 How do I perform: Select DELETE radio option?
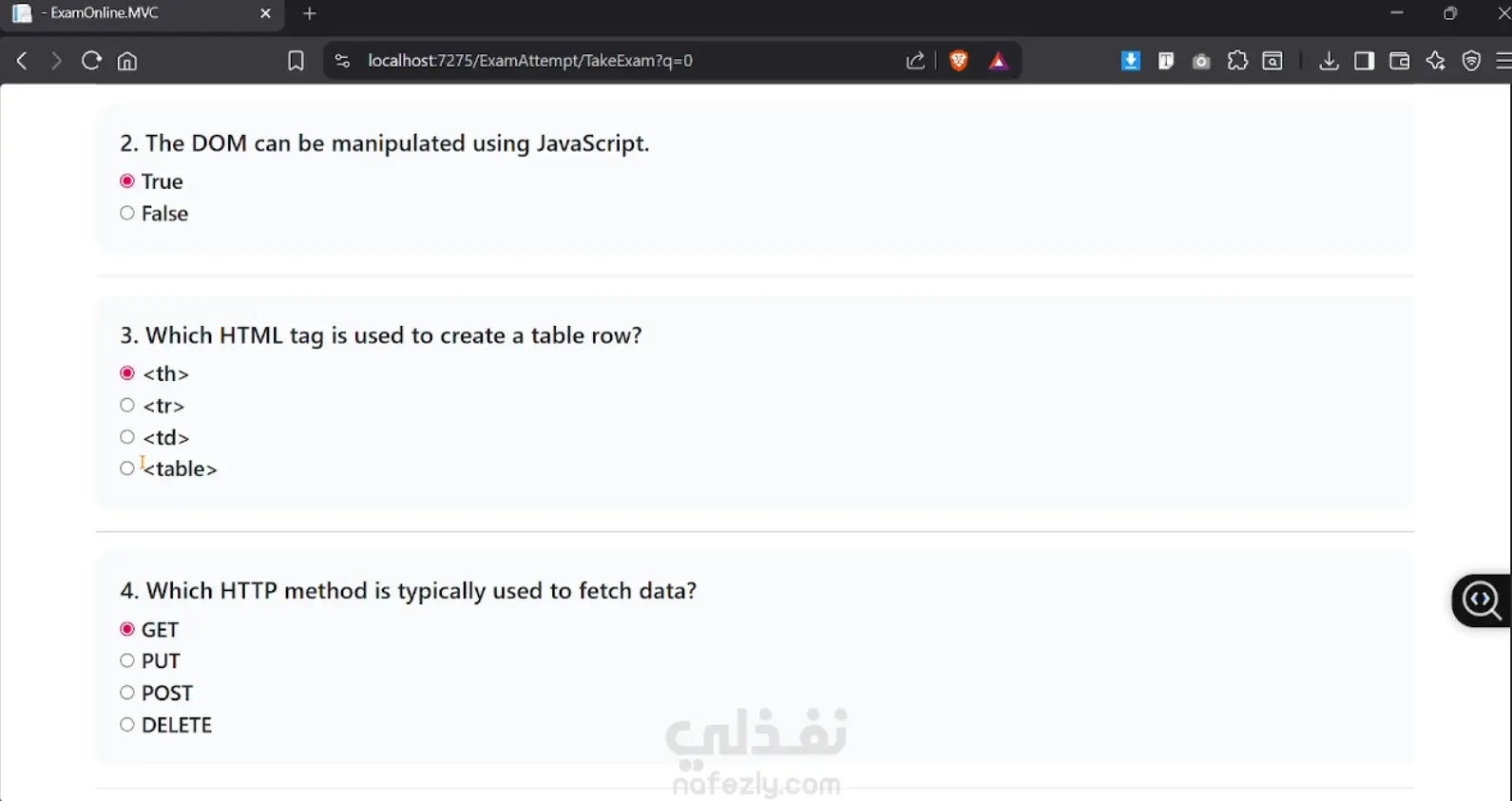(127, 725)
